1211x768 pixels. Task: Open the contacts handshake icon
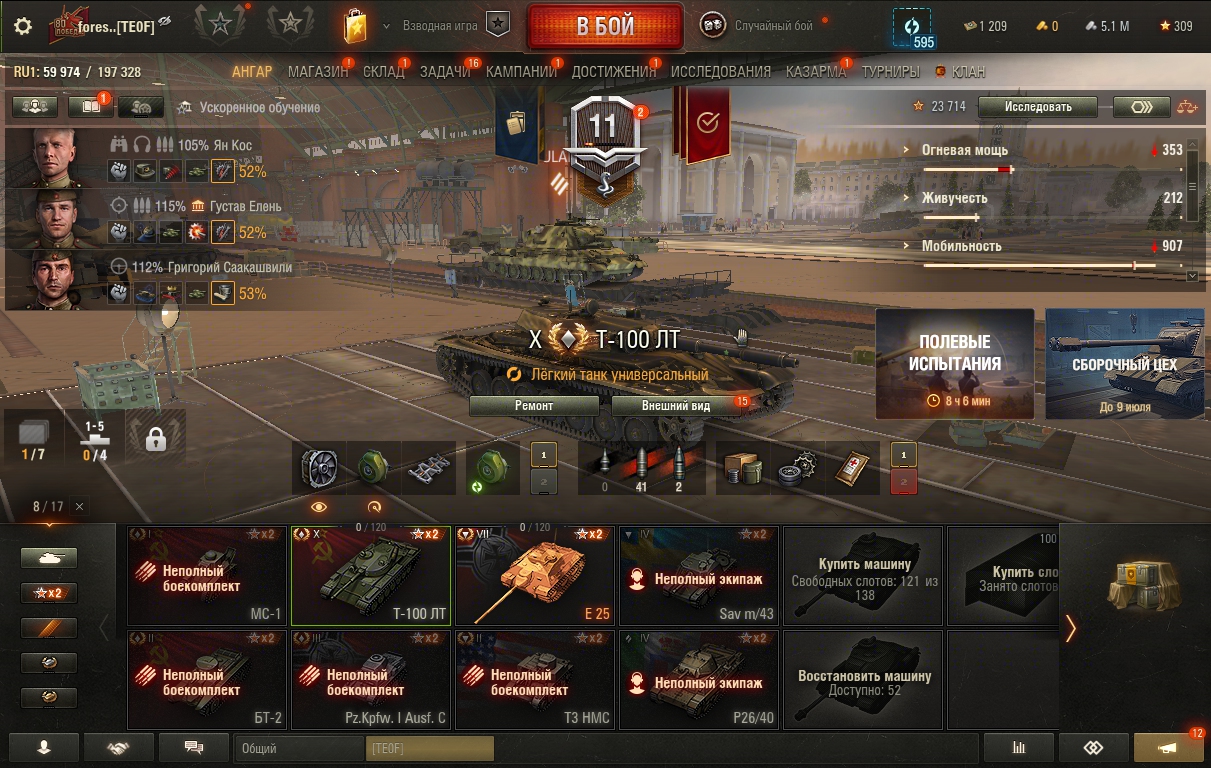(x=119, y=747)
